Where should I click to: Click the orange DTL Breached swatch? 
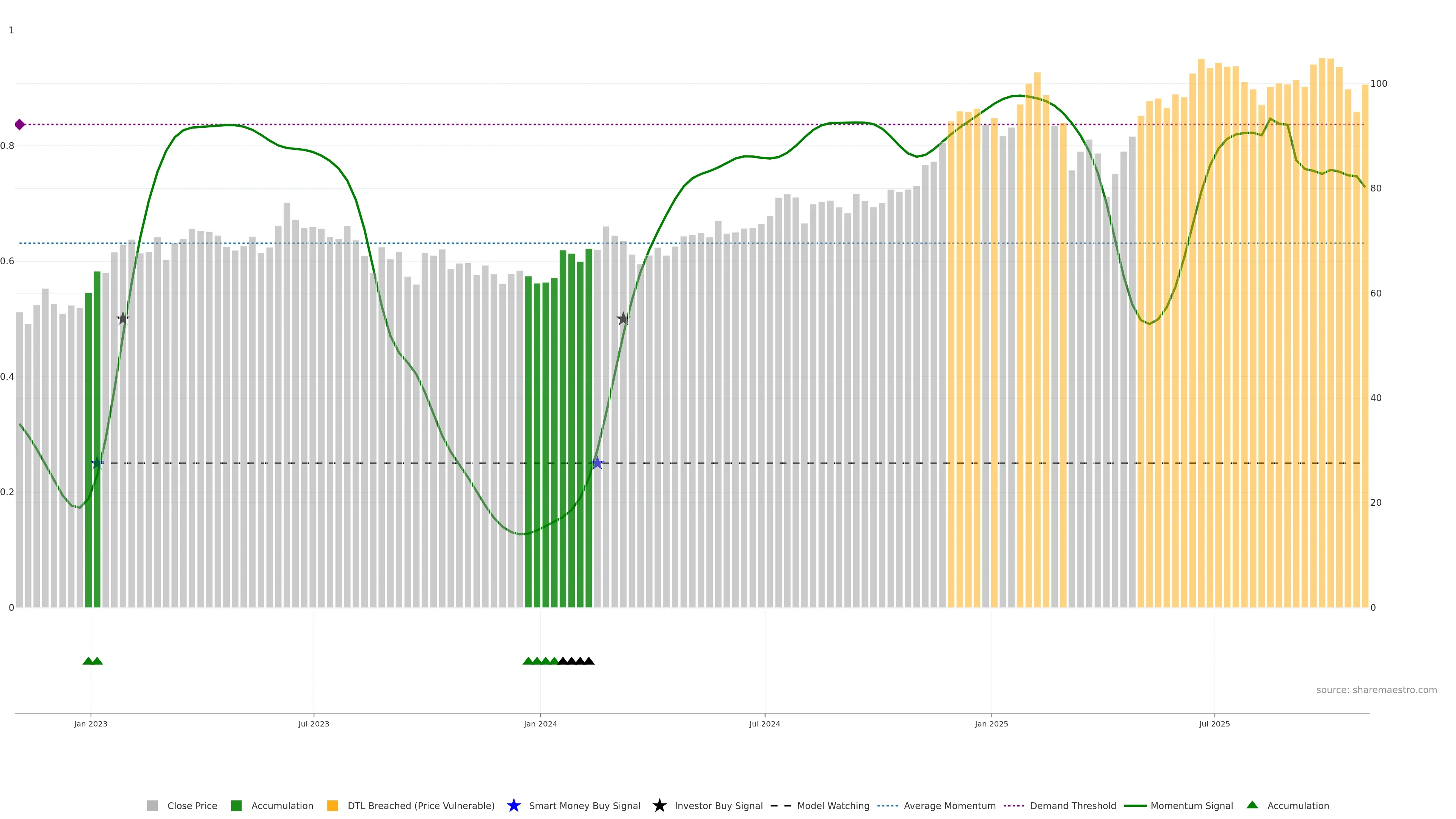(333, 806)
